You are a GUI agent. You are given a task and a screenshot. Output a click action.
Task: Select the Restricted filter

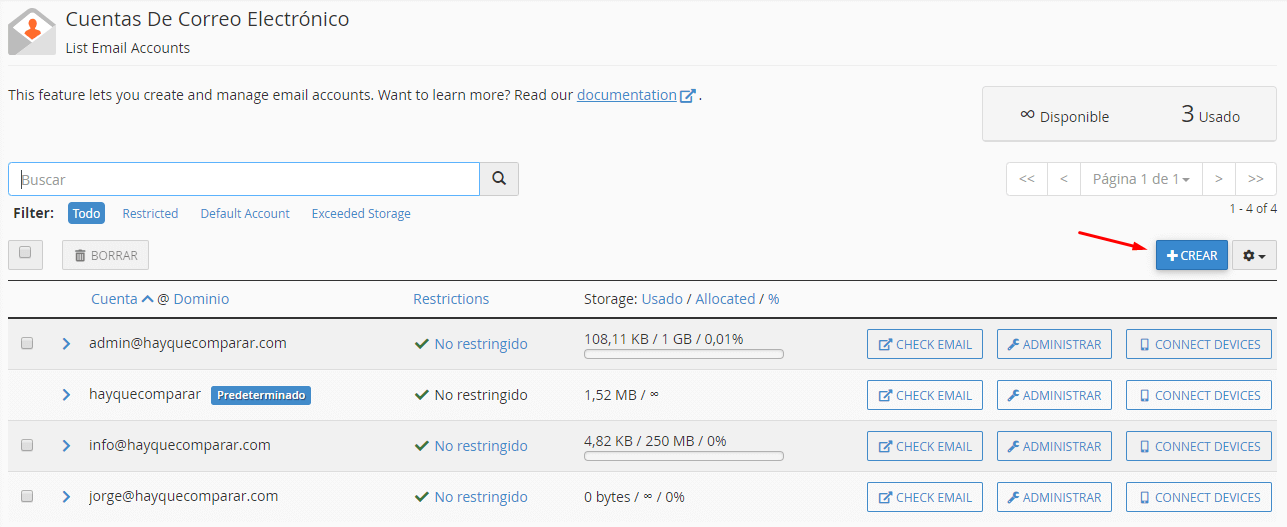(x=150, y=213)
